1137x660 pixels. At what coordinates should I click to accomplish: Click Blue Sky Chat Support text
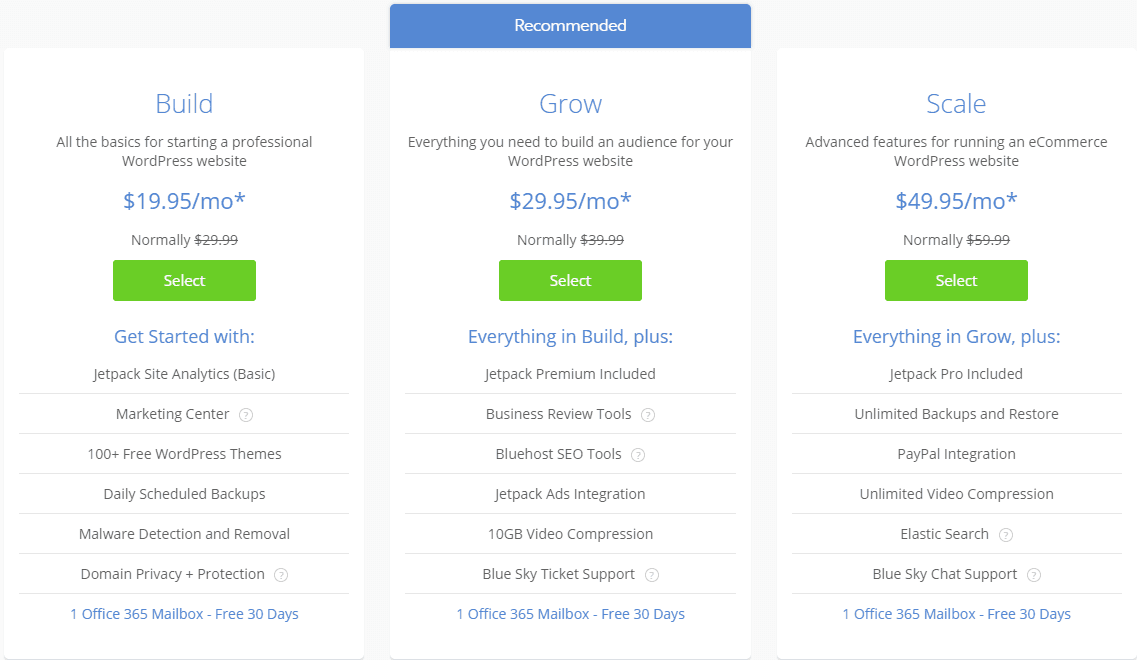click(944, 574)
